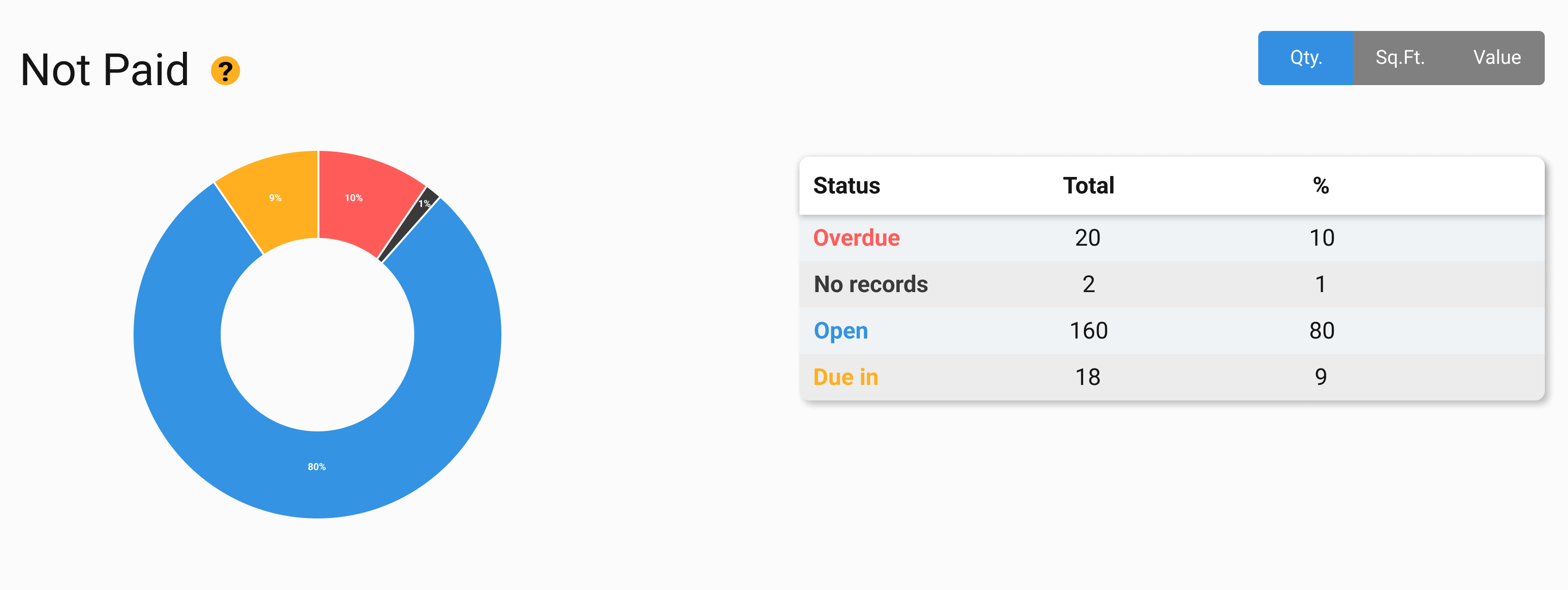Image resolution: width=1568 pixels, height=590 pixels.
Task: Switch to the Value view
Action: click(1497, 58)
